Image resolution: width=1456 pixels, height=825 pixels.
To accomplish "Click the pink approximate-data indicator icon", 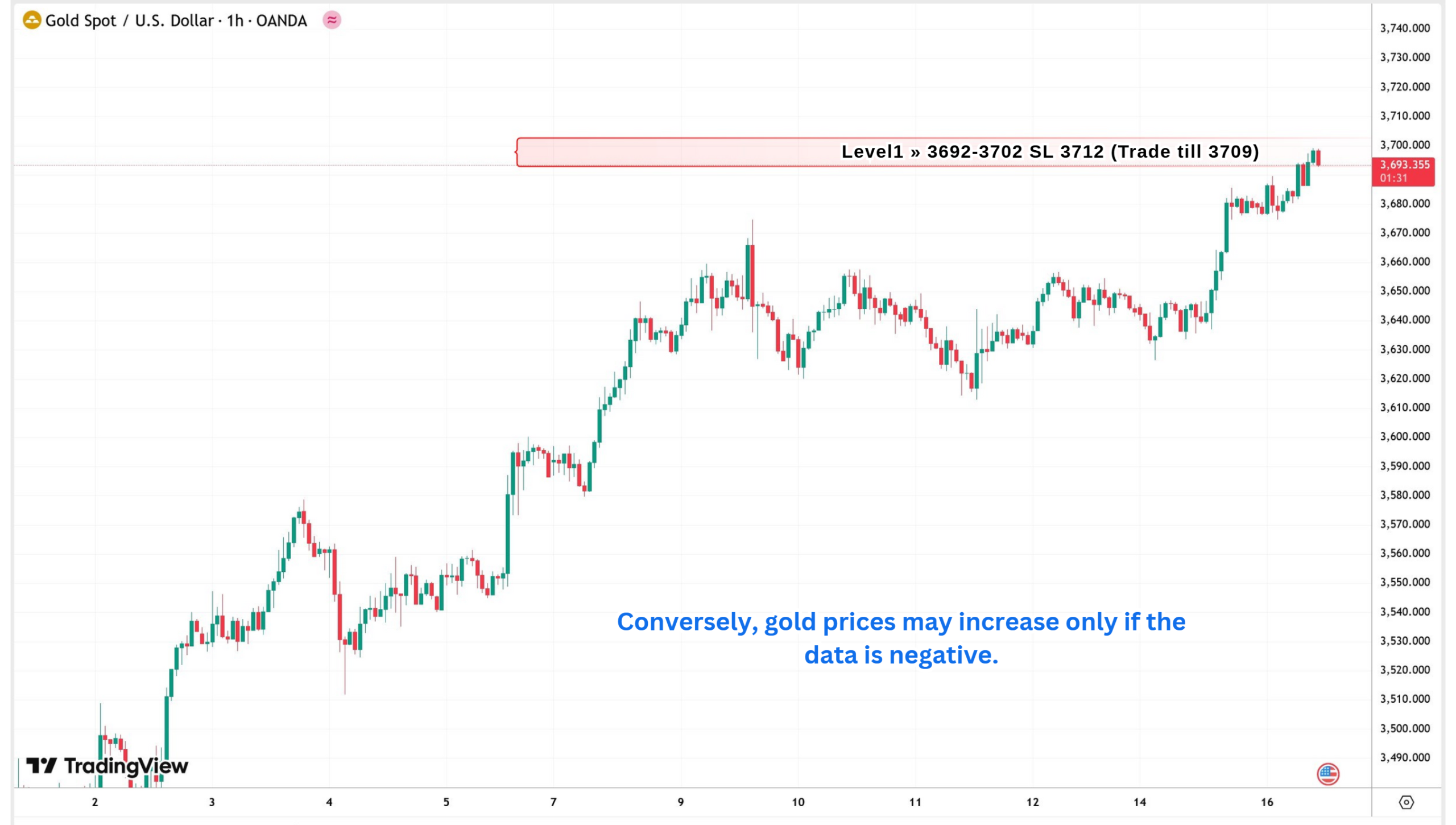I will coord(332,20).
